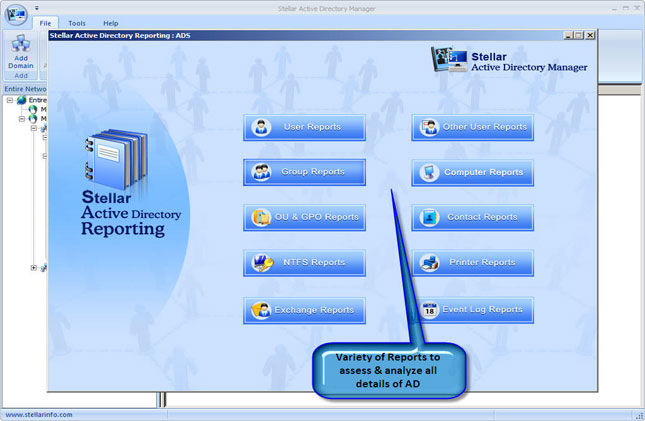Viewport: 645px width, 421px height.
Task: Select the Entire Network globe tree item
Action: (21, 100)
